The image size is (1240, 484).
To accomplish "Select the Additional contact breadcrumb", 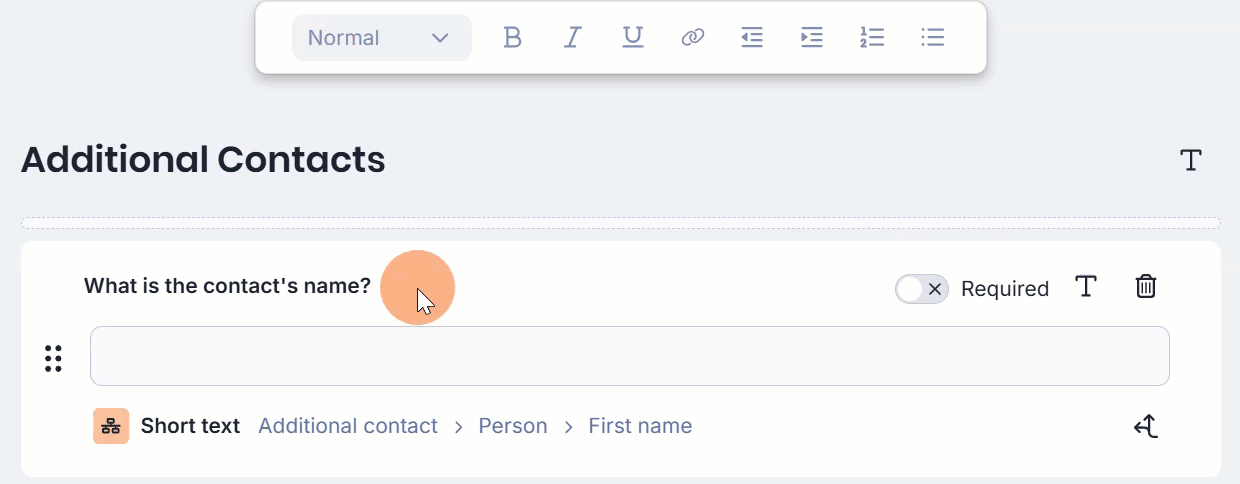I will [348, 426].
